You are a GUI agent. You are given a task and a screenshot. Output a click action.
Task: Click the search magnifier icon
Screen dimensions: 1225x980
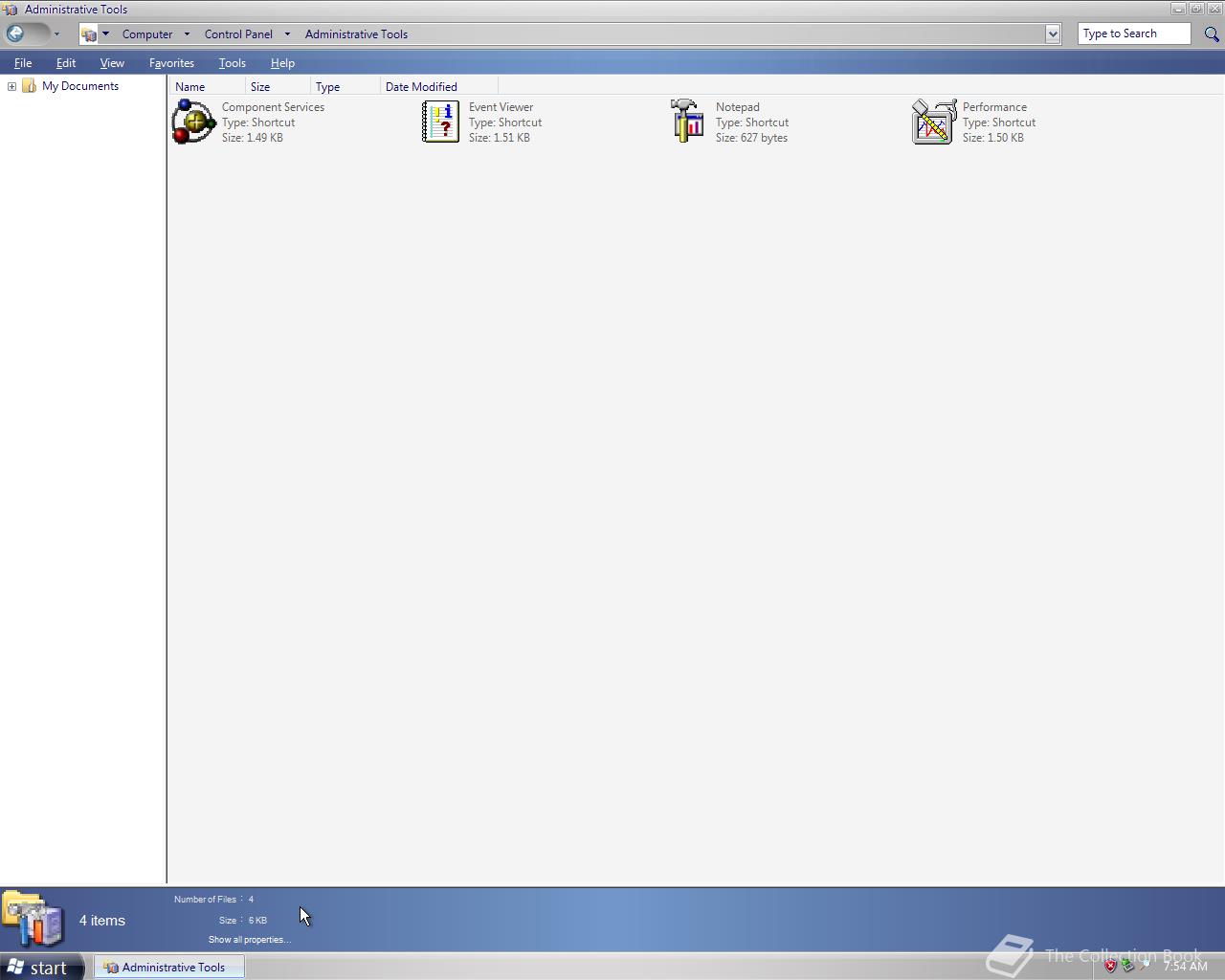coord(1212,34)
